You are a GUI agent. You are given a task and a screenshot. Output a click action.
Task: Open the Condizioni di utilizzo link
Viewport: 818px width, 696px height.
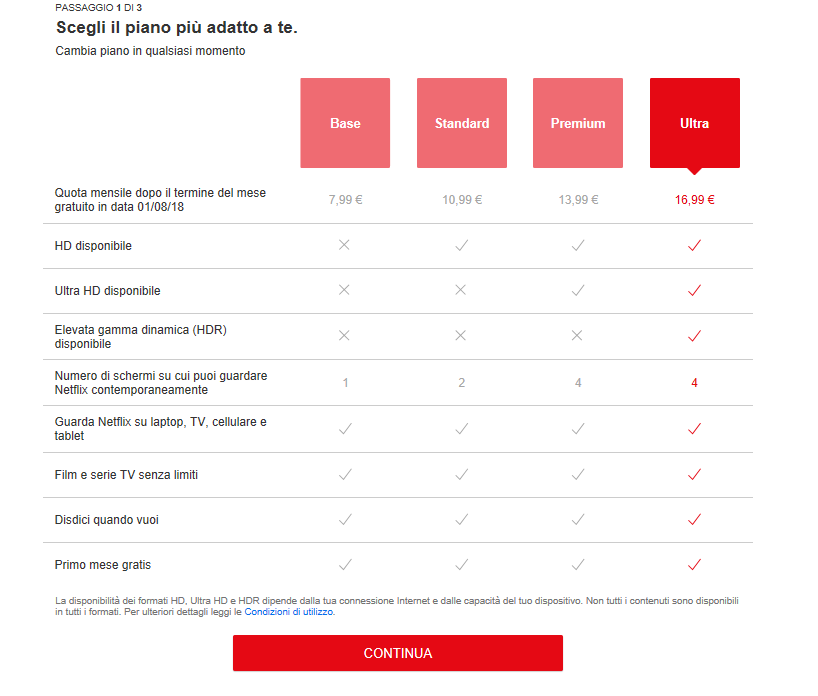289,612
